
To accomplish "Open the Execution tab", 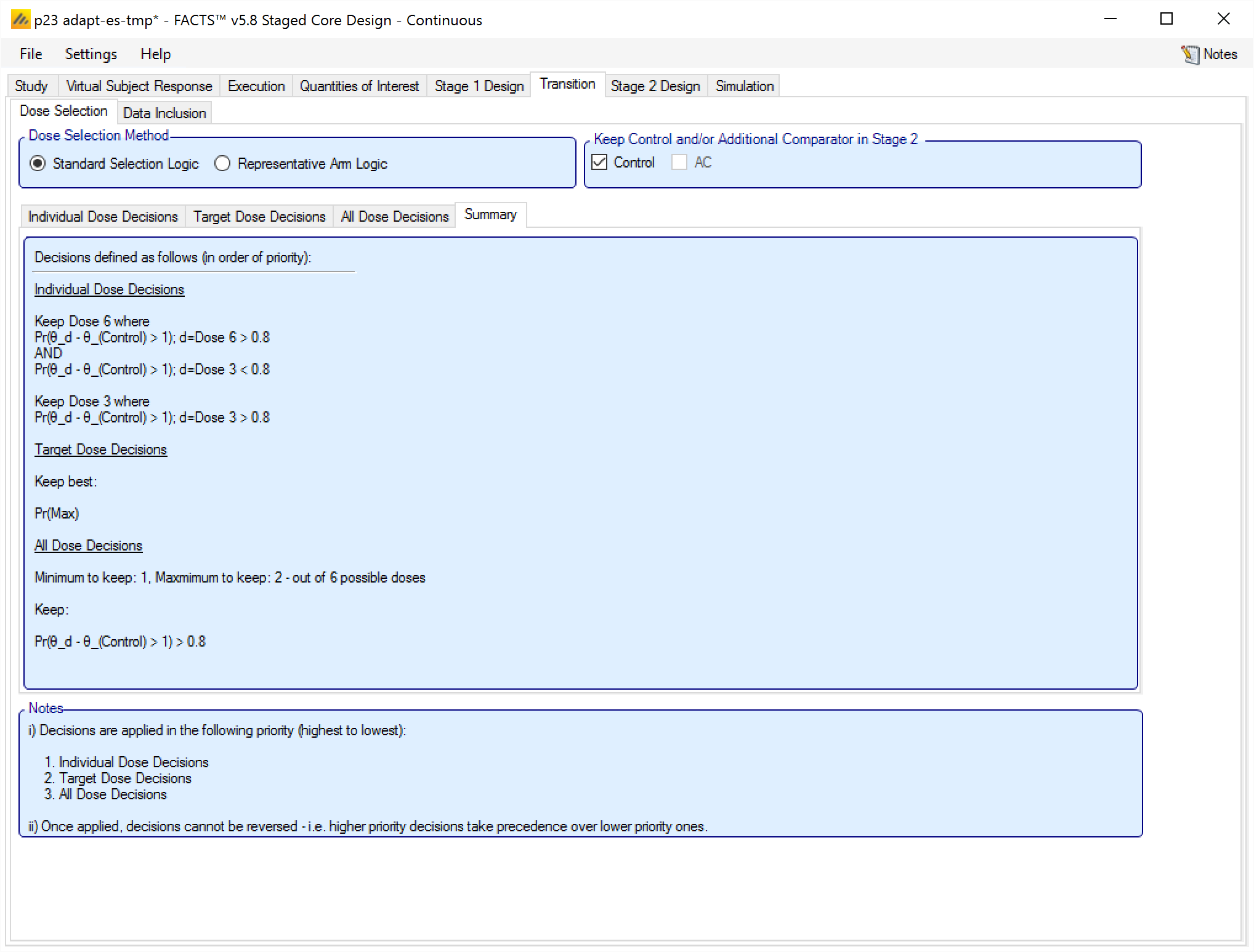I will coord(256,86).
